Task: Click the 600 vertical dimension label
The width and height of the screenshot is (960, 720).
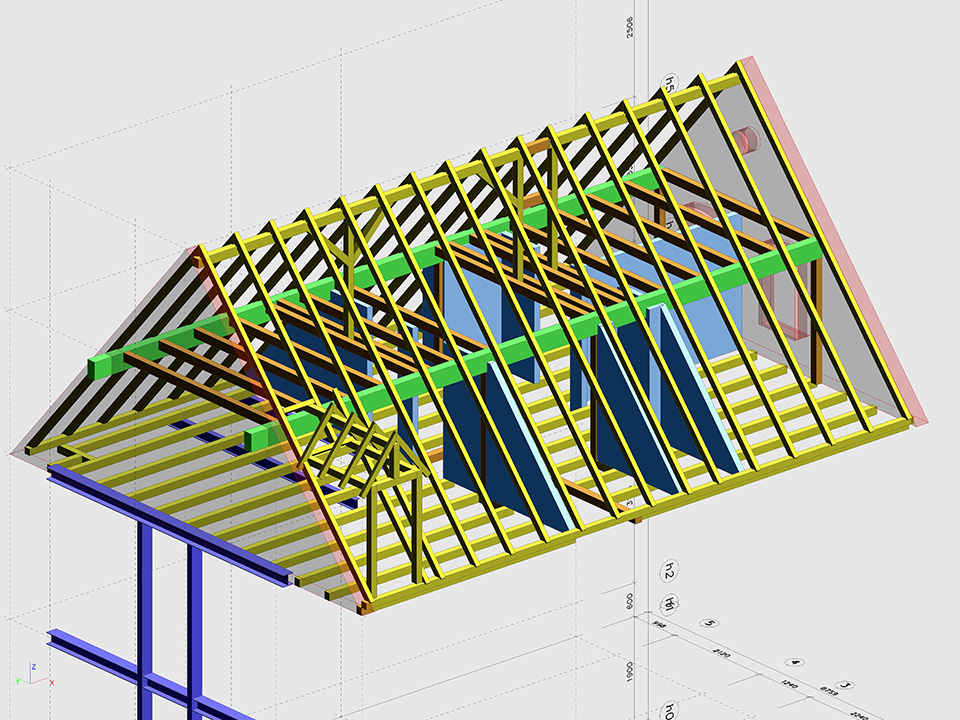Action: [629, 602]
